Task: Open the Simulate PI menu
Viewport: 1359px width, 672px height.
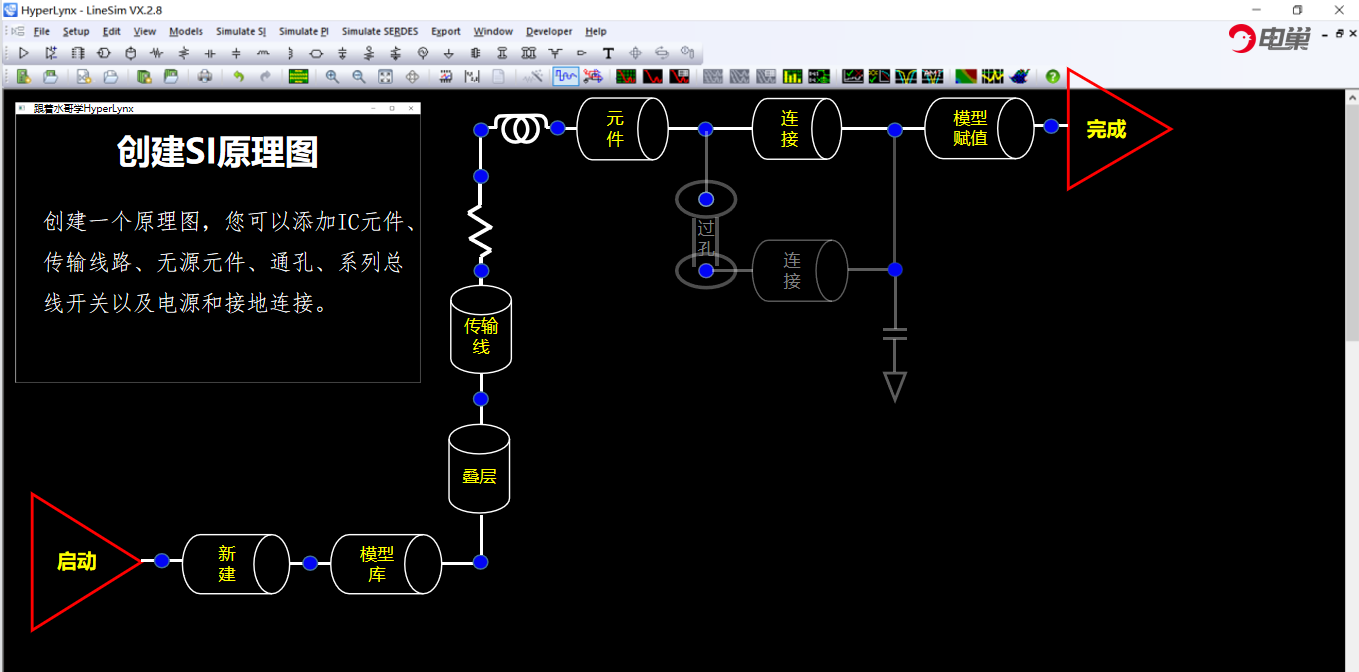Action: pos(304,32)
